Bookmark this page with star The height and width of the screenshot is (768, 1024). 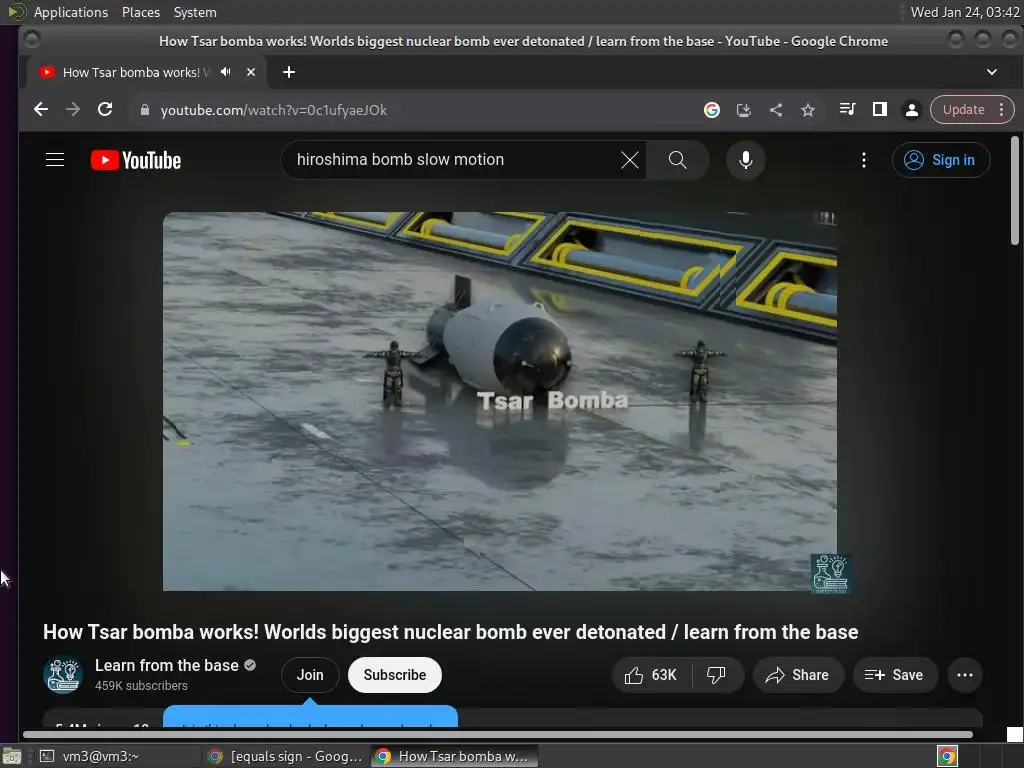(808, 110)
